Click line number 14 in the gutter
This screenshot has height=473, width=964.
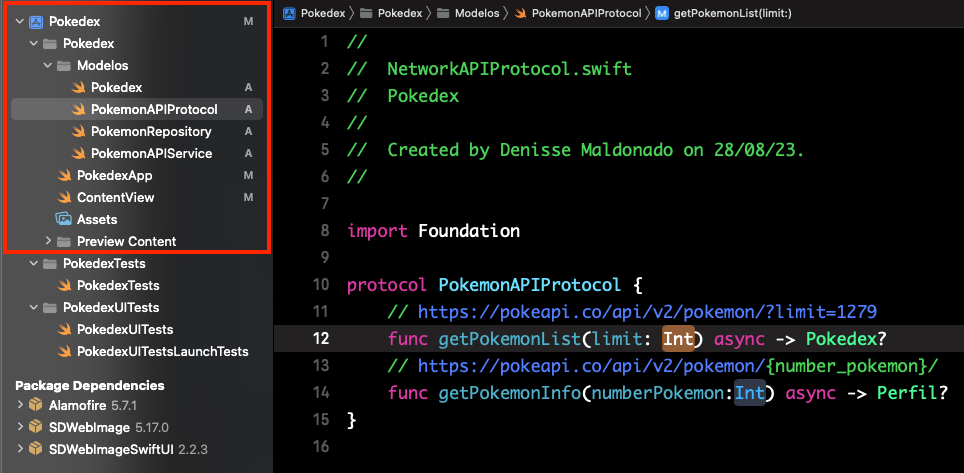(x=320, y=392)
